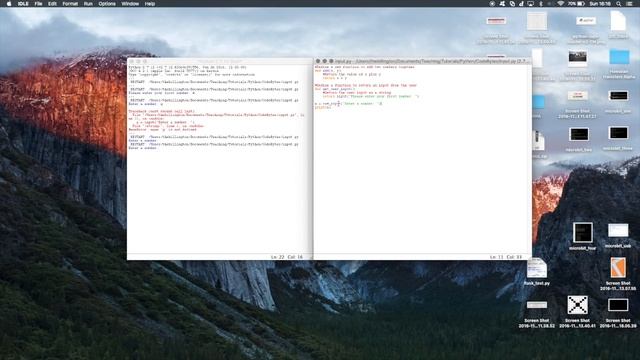Screen dimensions: 640x360
Task: Open the Edit menu
Action: 52,4
